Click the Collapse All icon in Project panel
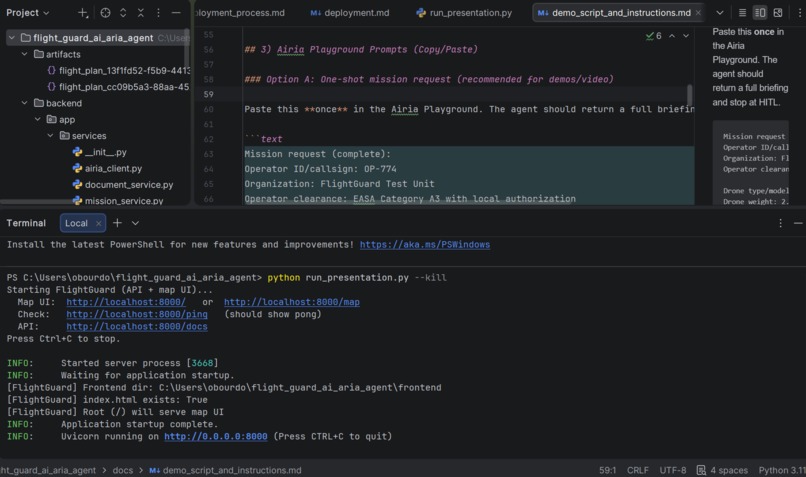This screenshot has height=477, width=806. [x=140, y=13]
